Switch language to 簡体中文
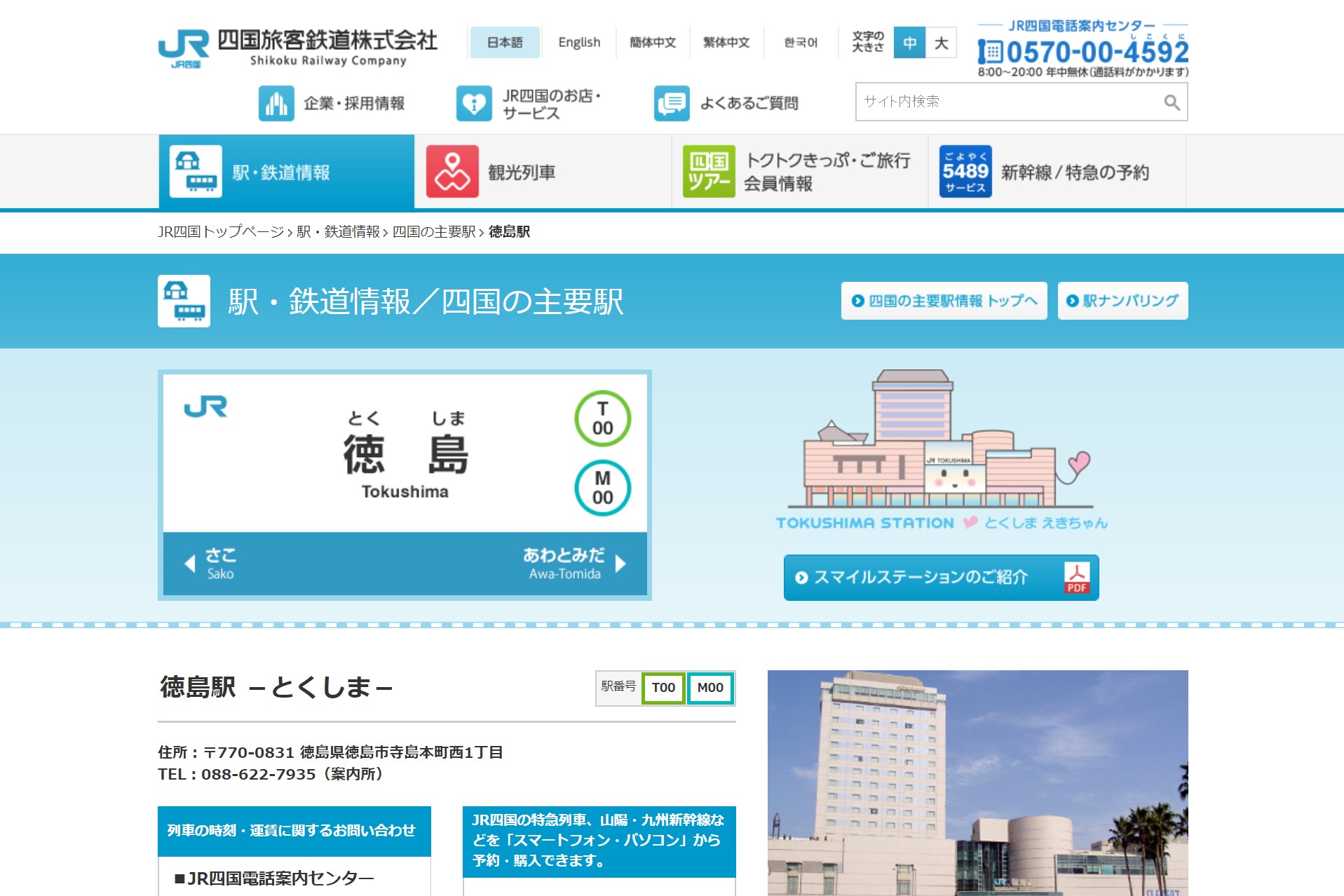The width and height of the screenshot is (1344, 896). tap(653, 43)
